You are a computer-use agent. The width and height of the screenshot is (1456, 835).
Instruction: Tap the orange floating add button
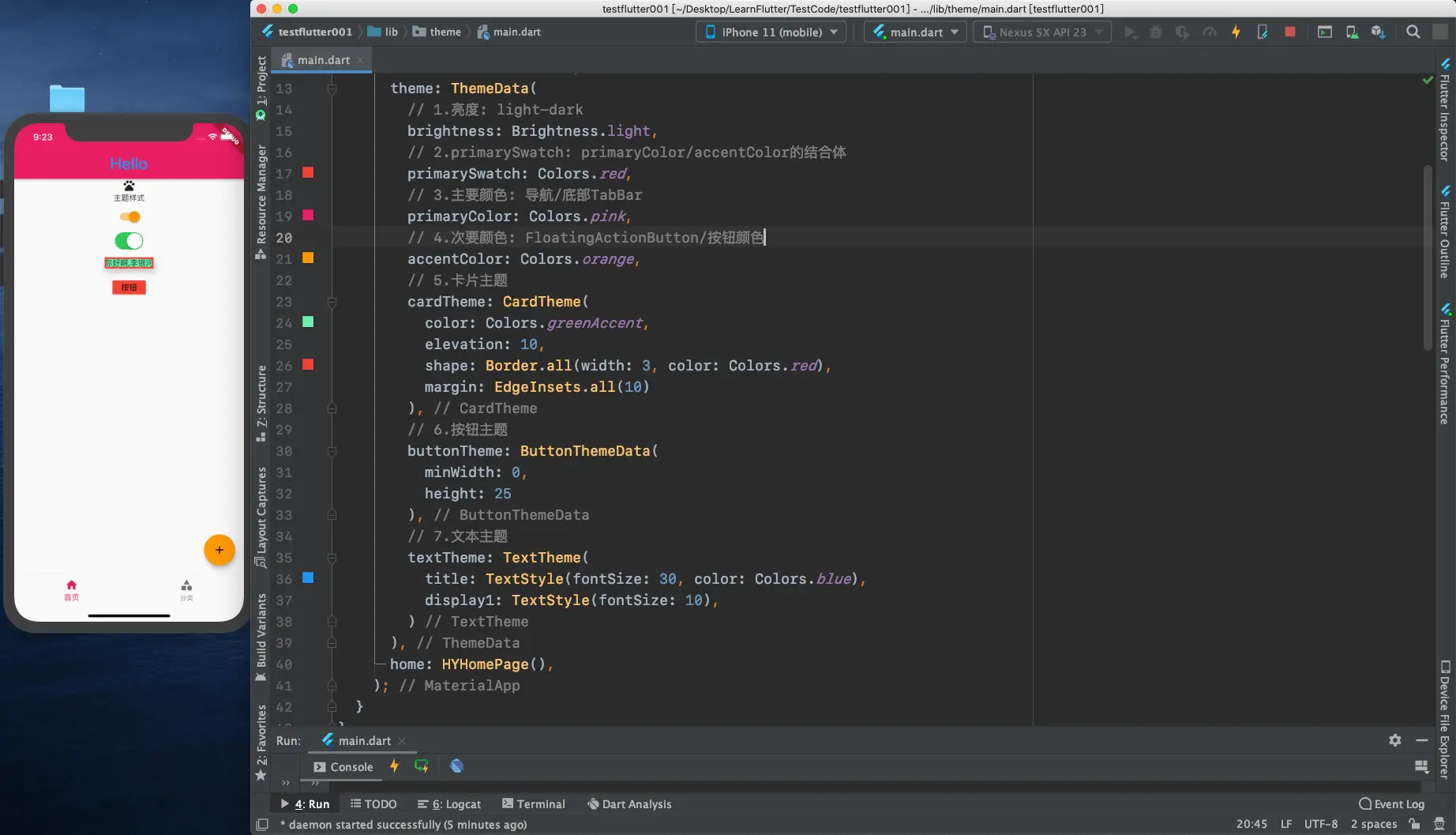220,550
